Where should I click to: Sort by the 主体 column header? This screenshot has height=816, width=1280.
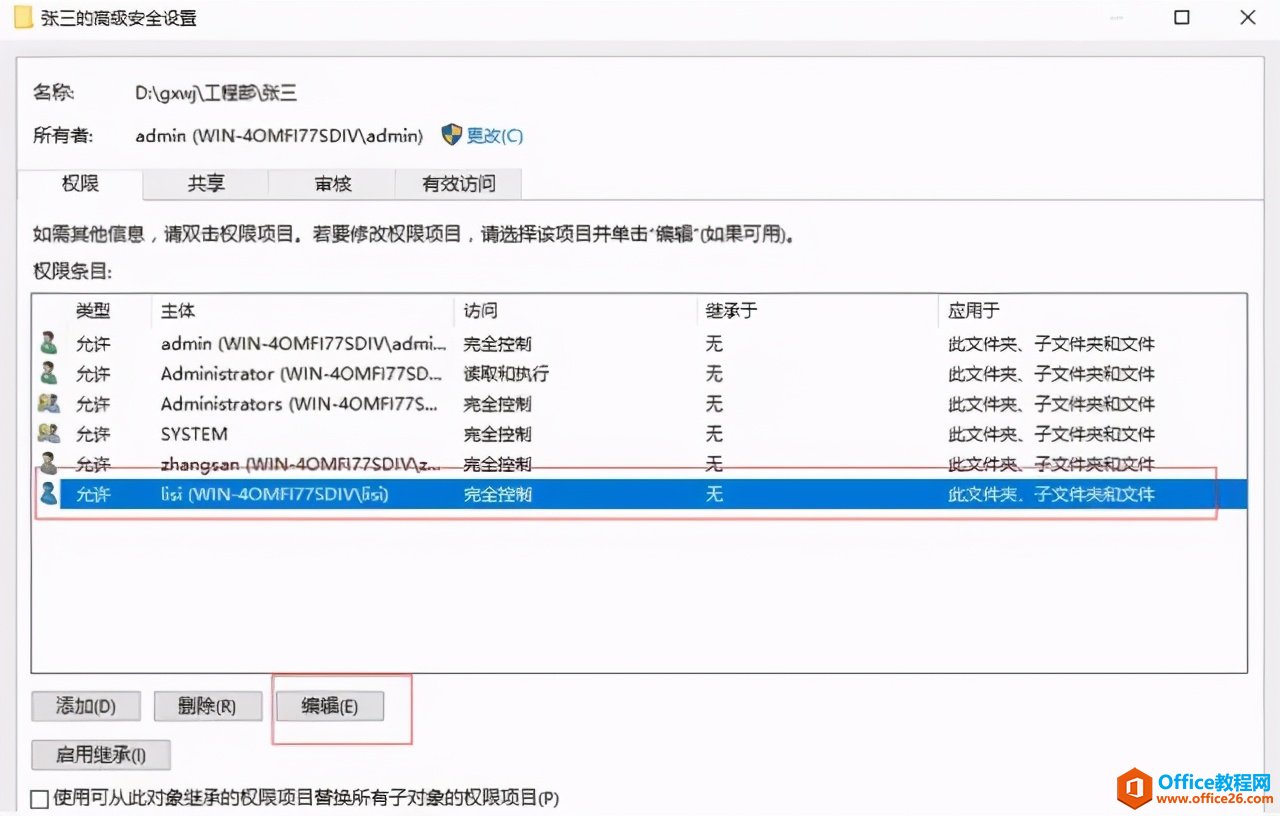coord(302,311)
